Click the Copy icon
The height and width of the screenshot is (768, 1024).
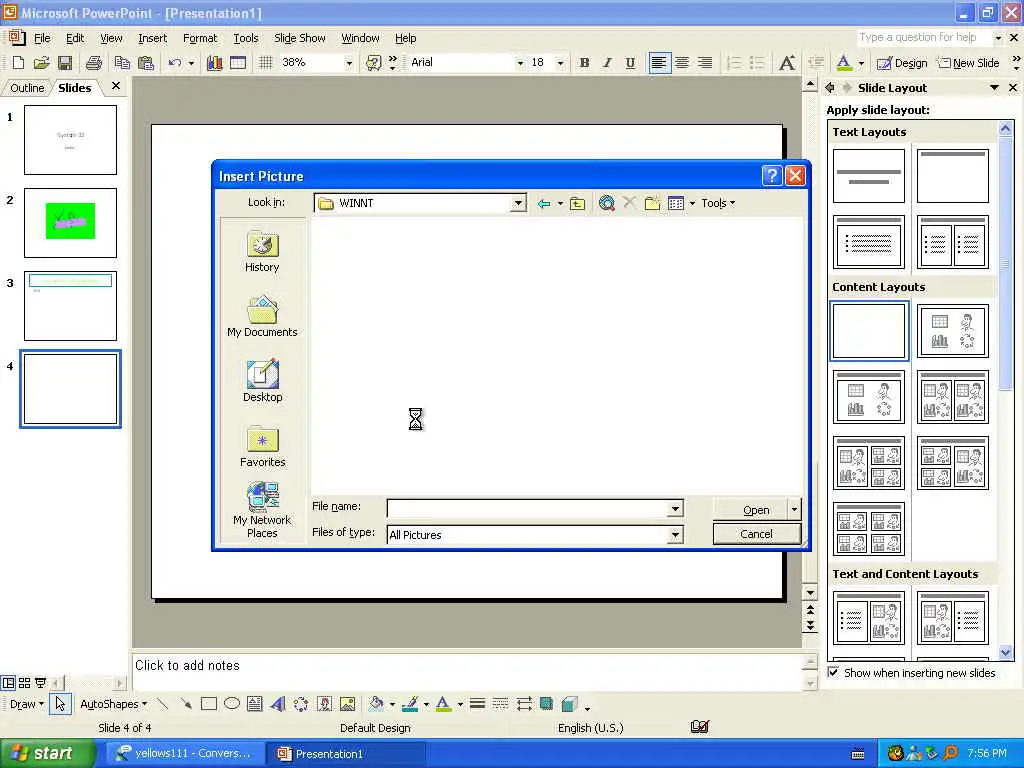122,63
